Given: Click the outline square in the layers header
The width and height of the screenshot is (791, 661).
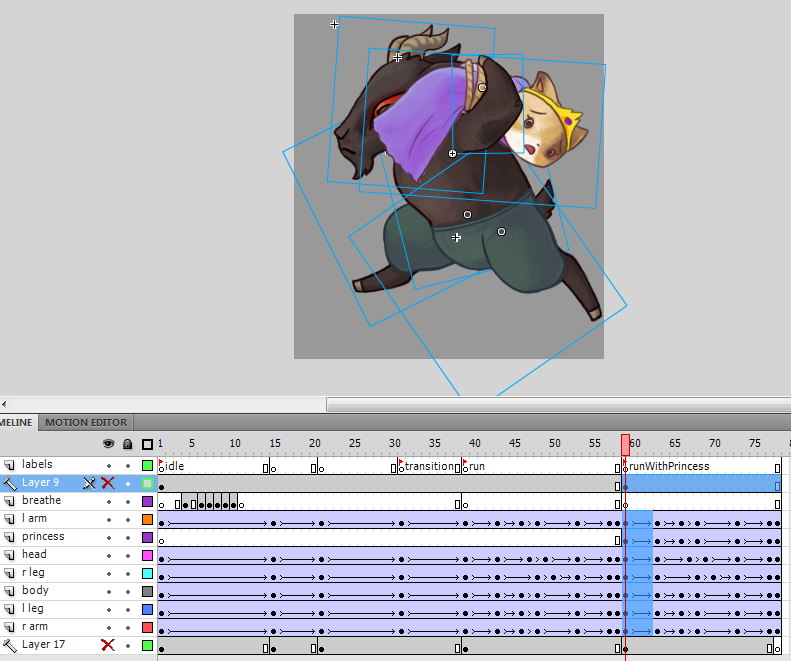Looking at the screenshot, I should pyautogui.click(x=147, y=445).
